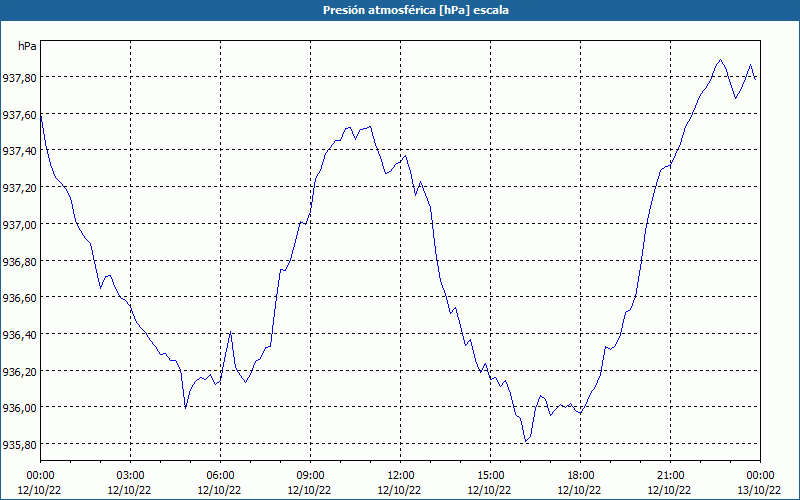The width and height of the screenshot is (800, 500).
Task: Click the 12/10/22 date under 12:00
Action: click(401, 490)
